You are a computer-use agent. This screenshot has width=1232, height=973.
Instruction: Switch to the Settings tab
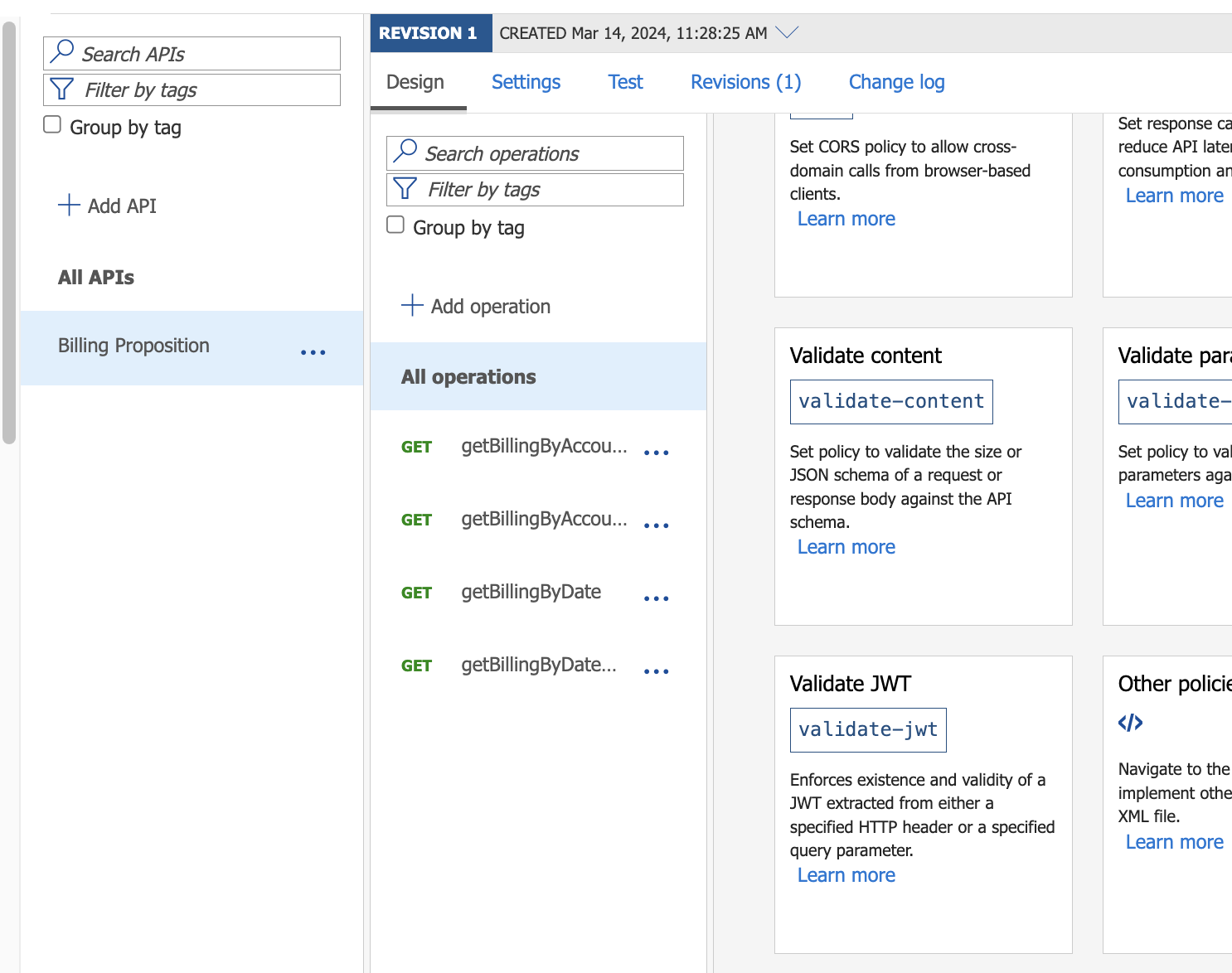click(x=526, y=82)
